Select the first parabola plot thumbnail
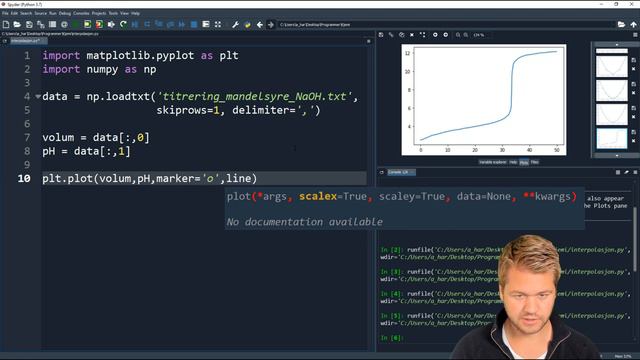 tap(611, 66)
